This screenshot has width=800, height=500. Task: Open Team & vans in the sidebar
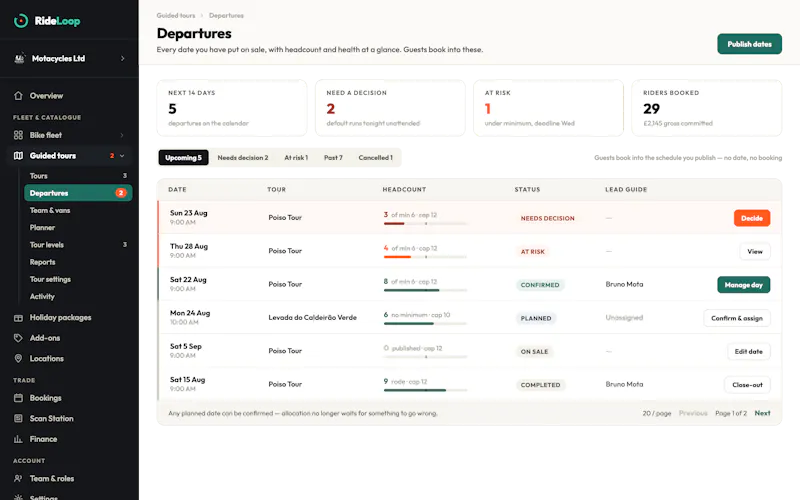[x=78, y=210]
